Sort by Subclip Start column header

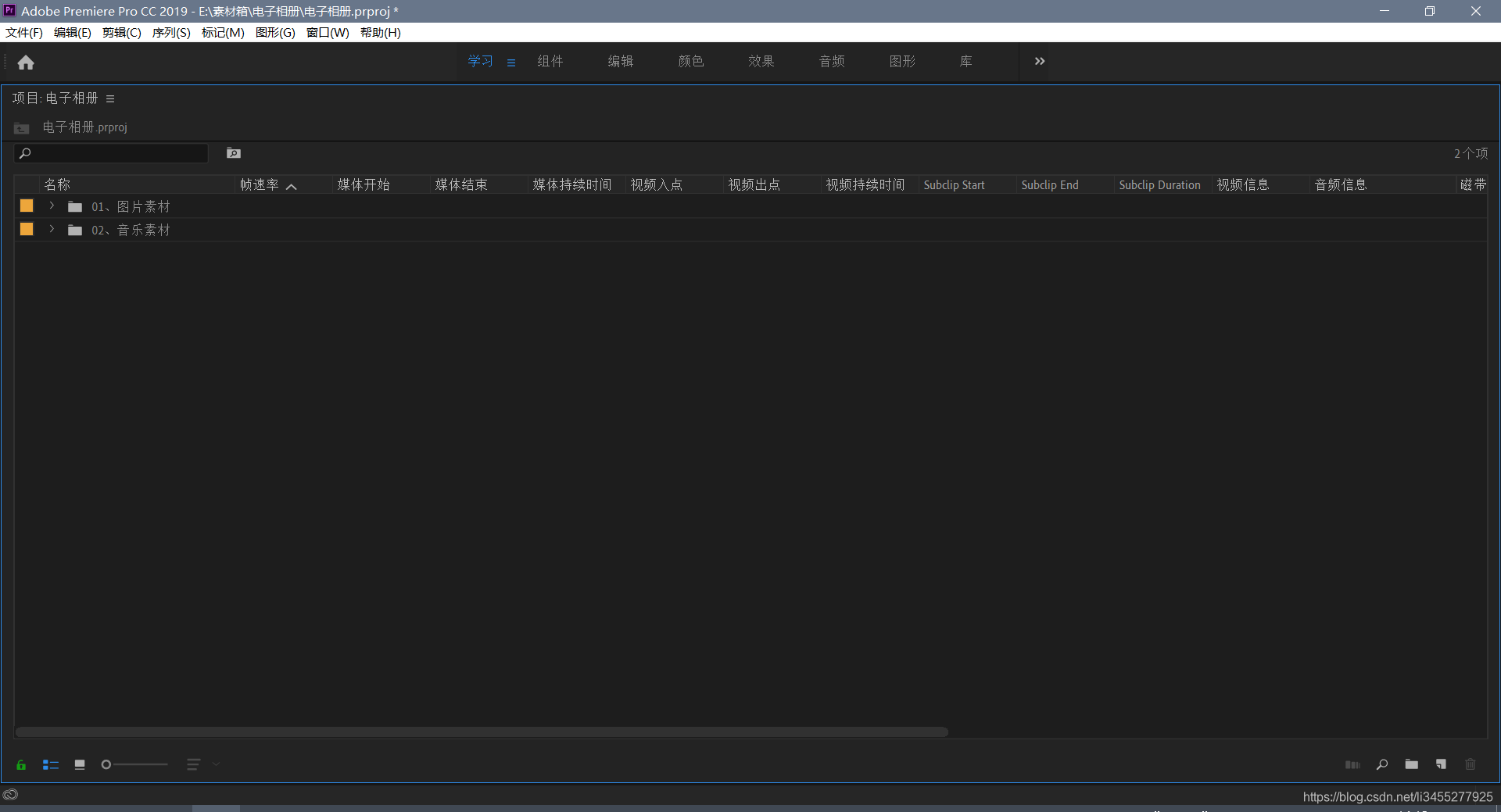coord(954,184)
